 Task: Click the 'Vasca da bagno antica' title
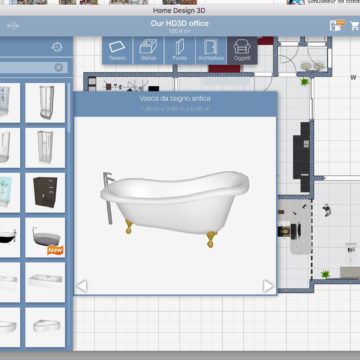click(x=175, y=99)
